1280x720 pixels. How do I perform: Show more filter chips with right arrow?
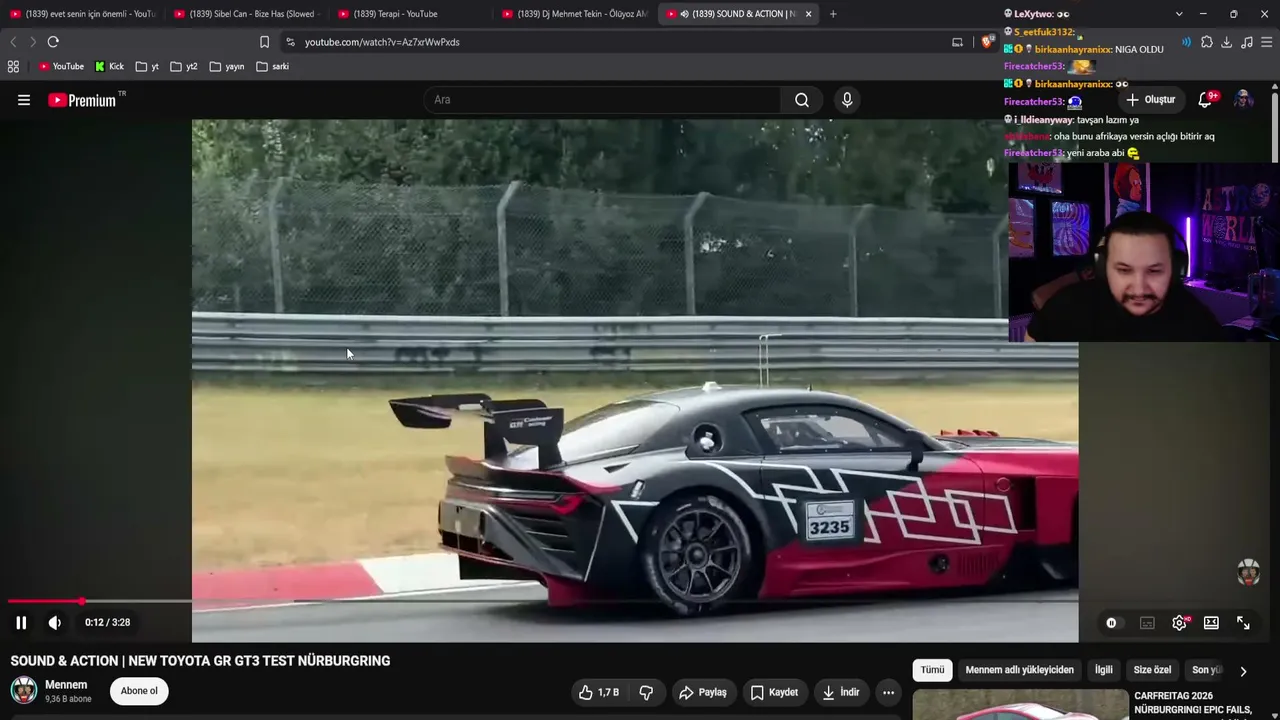[x=1243, y=671]
